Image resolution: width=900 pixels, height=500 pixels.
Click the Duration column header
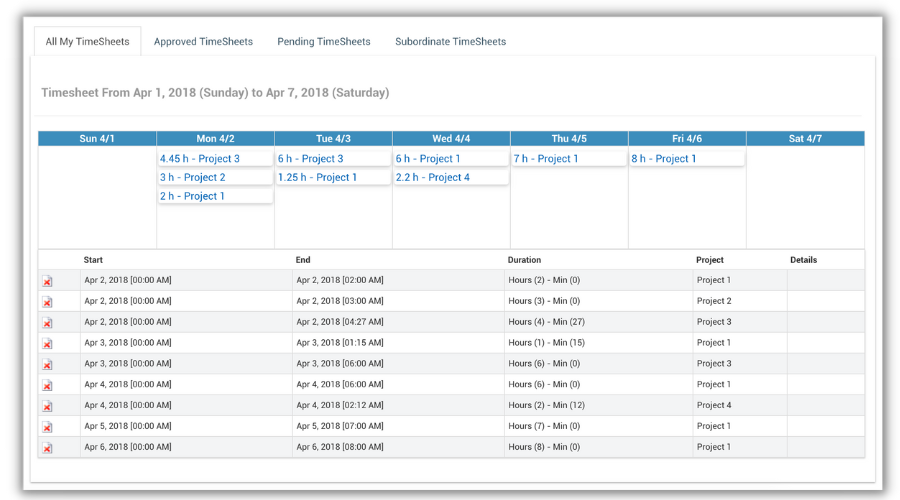(x=524, y=260)
